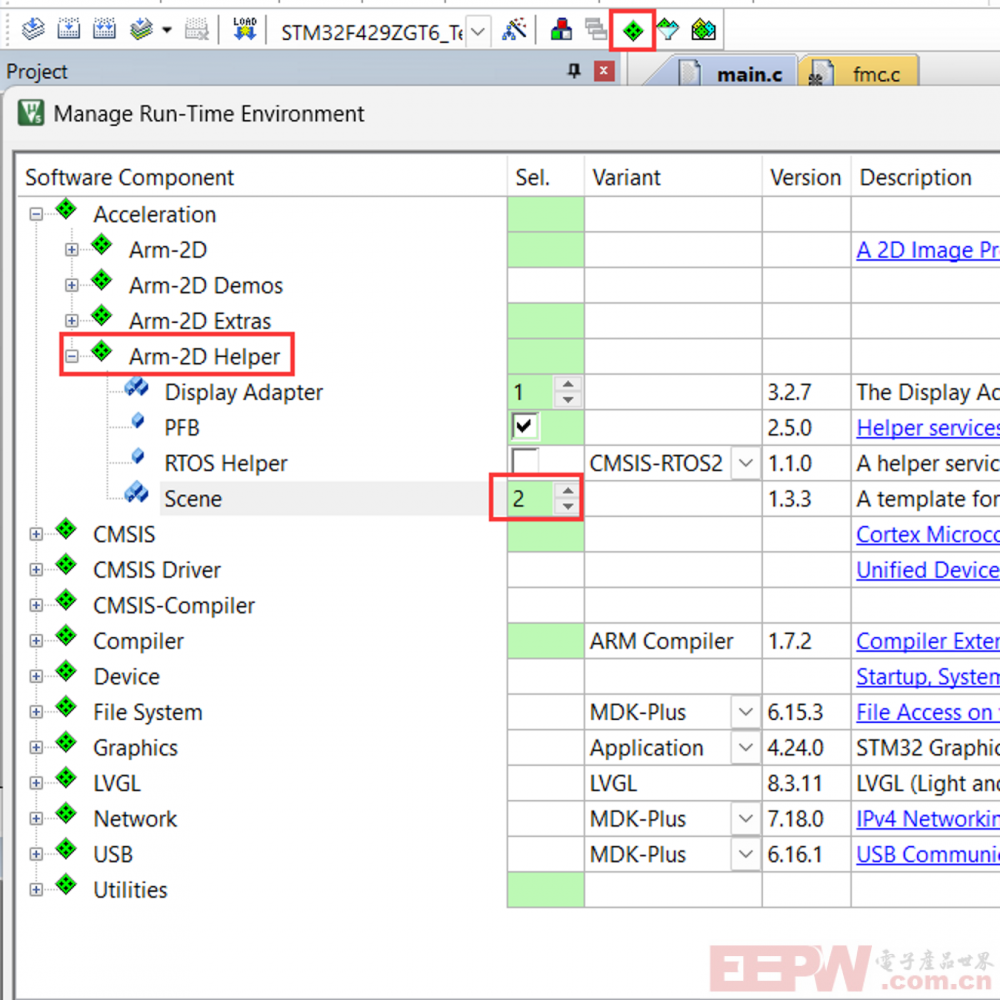
Task: Click the LOAD download-to-flash icon
Action: pos(244,29)
